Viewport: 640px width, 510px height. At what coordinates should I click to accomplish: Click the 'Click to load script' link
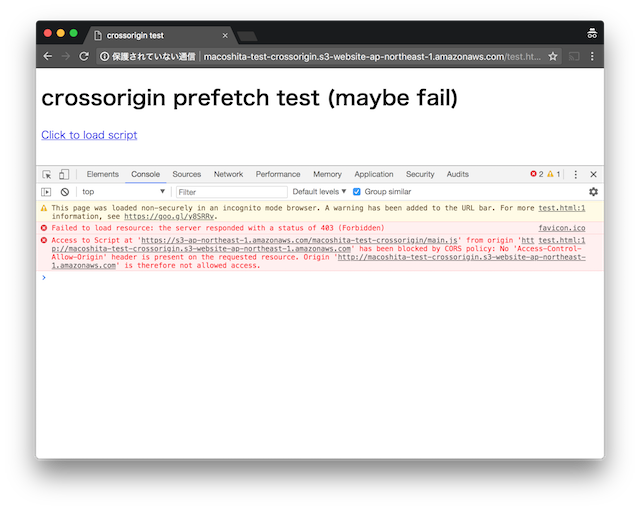[x=89, y=135]
